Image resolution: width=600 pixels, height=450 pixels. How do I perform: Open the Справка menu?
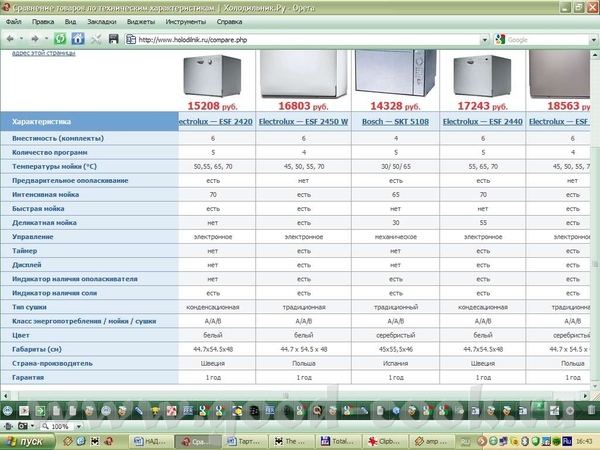coord(229,22)
